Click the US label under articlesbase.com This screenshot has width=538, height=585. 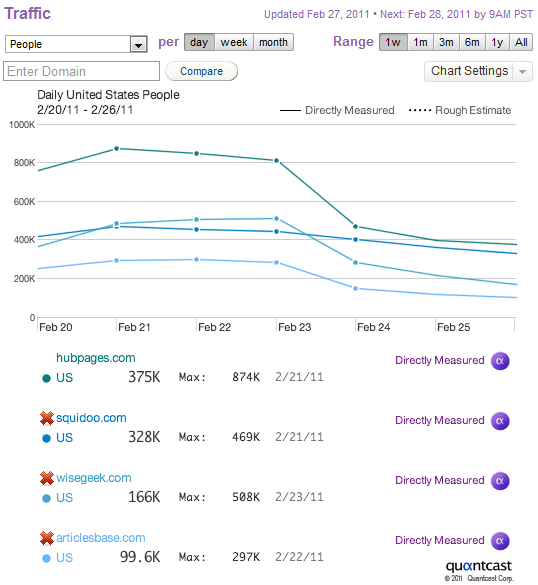tap(64, 558)
